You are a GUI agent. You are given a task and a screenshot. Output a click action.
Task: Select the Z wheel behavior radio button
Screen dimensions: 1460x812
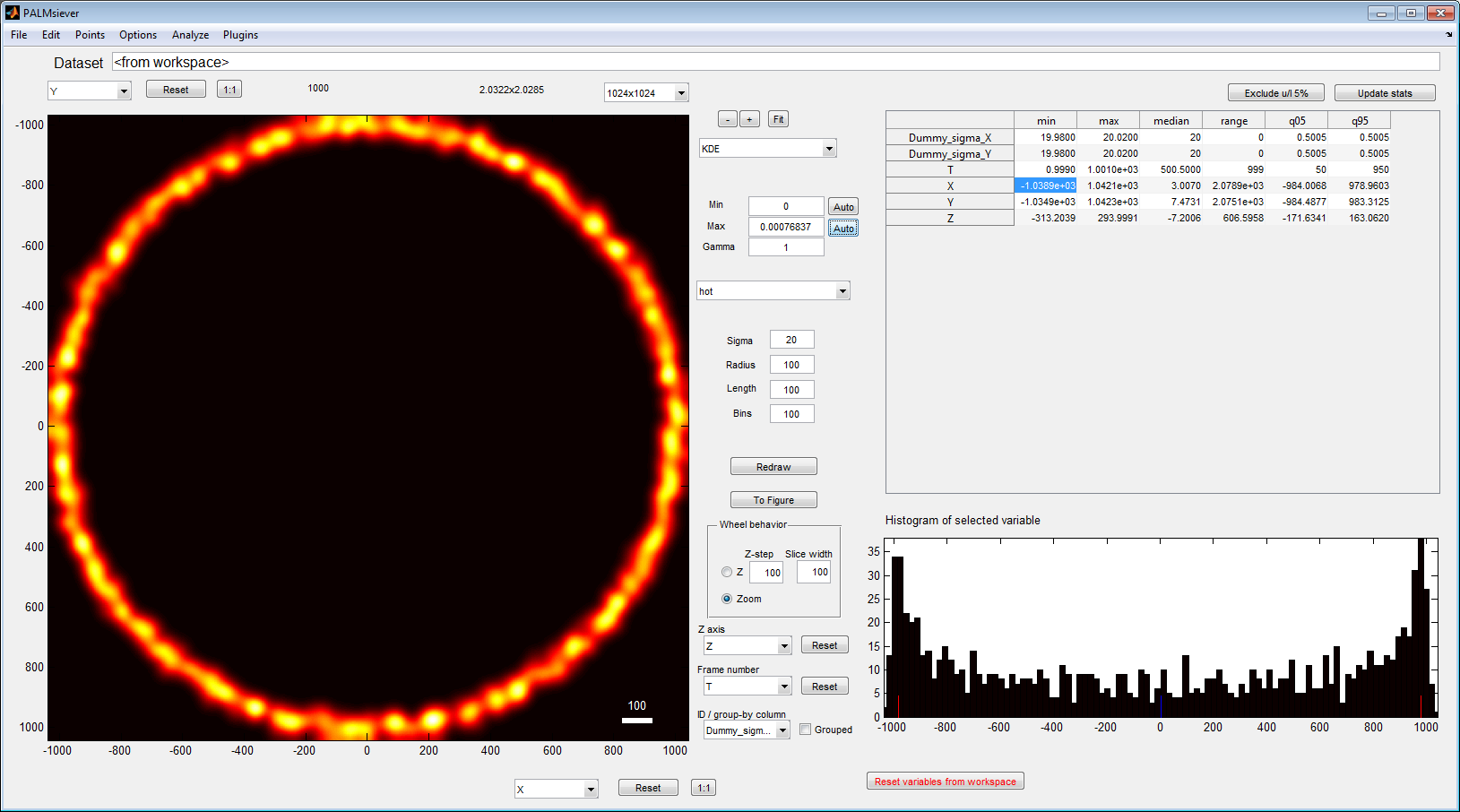(x=727, y=572)
